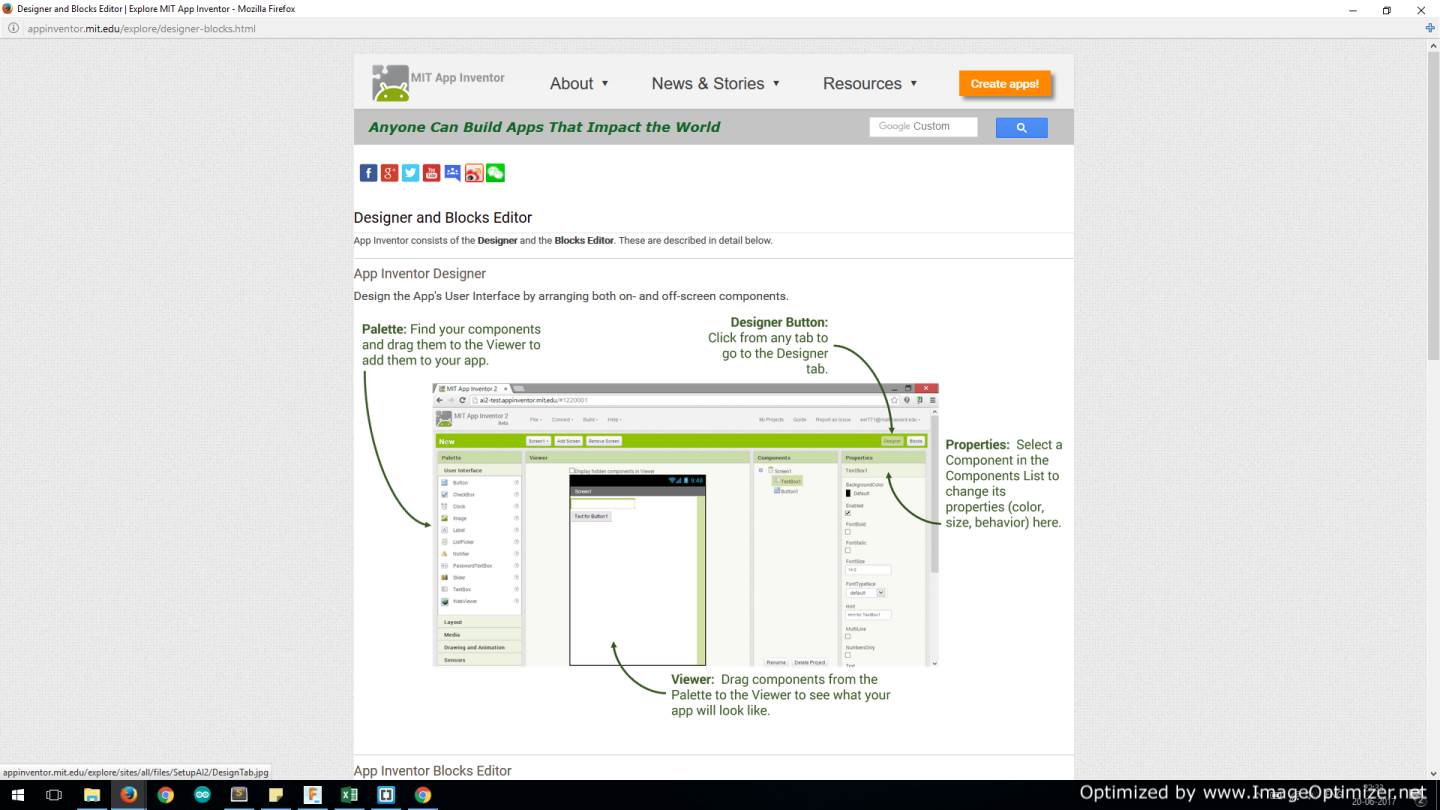Click the blue search magnifier button

coord(1021,127)
